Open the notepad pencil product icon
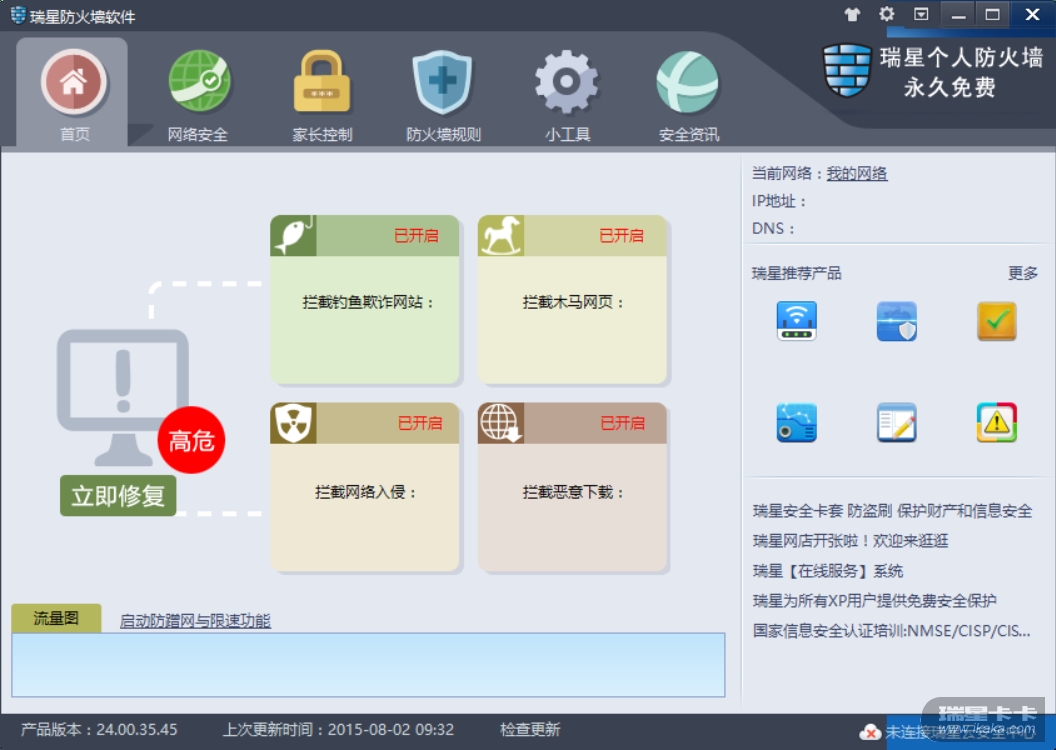 (x=896, y=423)
